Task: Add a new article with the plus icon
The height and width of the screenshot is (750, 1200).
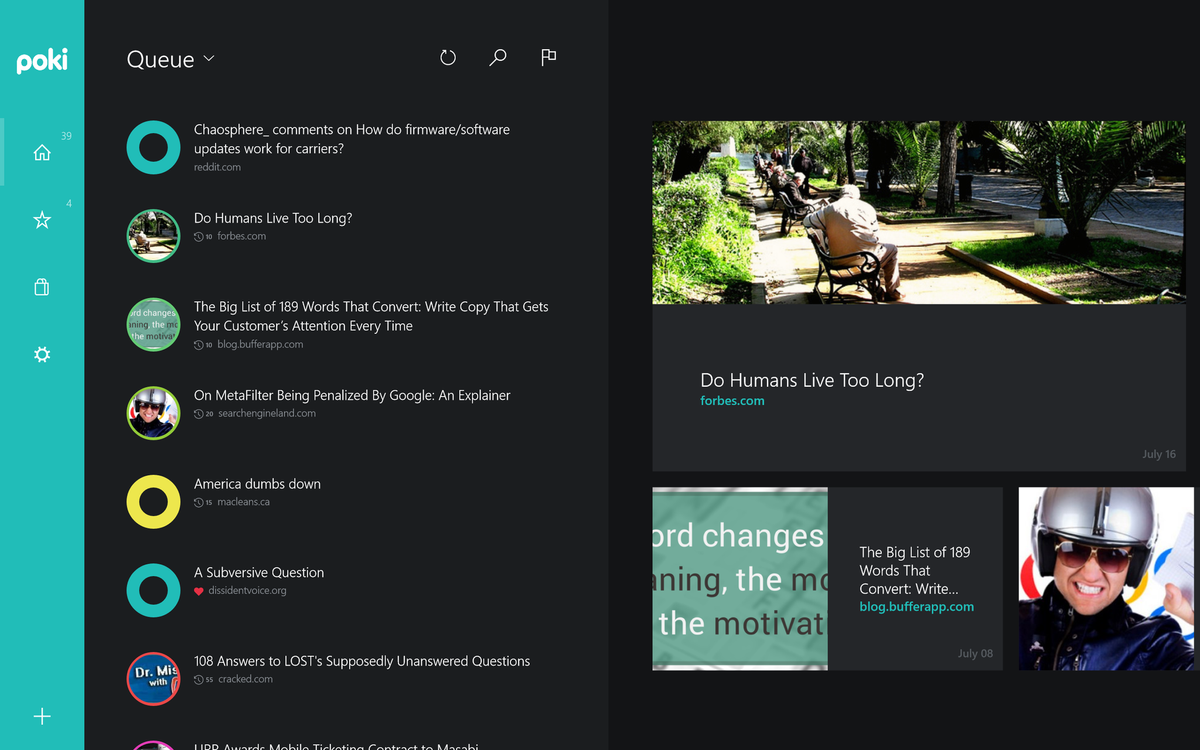Action: coord(42,716)
